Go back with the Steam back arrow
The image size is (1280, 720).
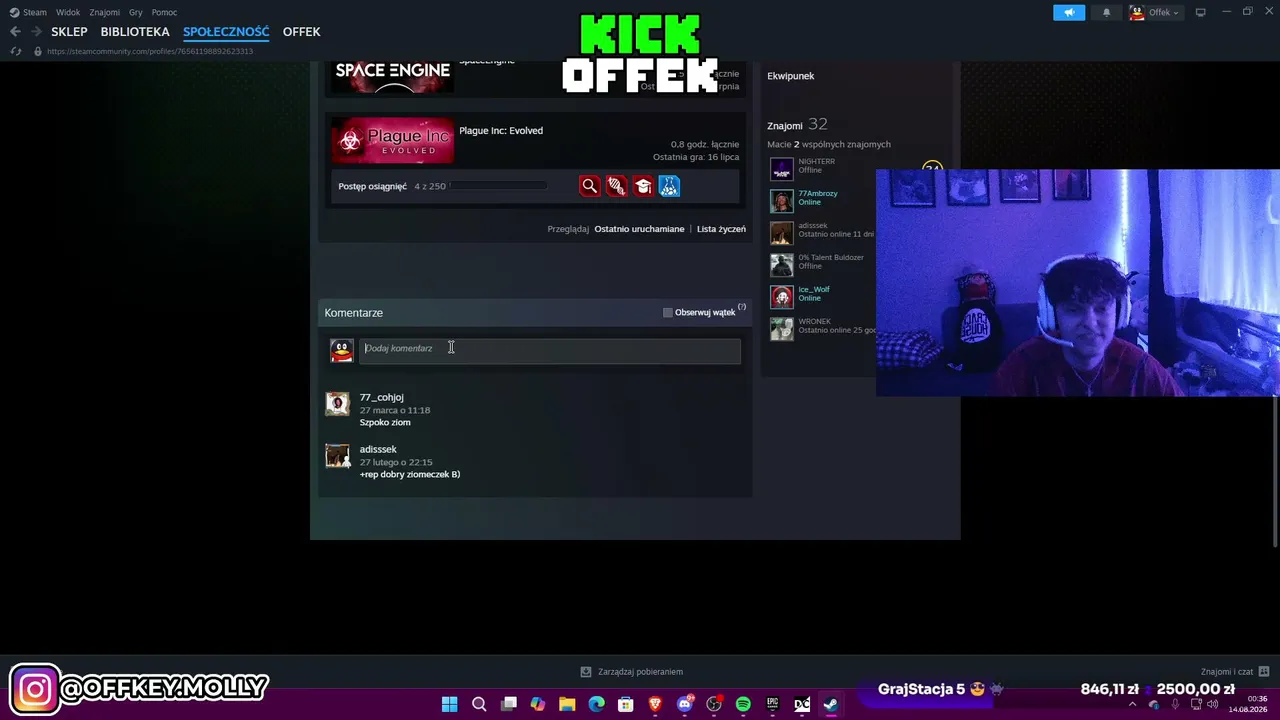[x=15, y=32]
